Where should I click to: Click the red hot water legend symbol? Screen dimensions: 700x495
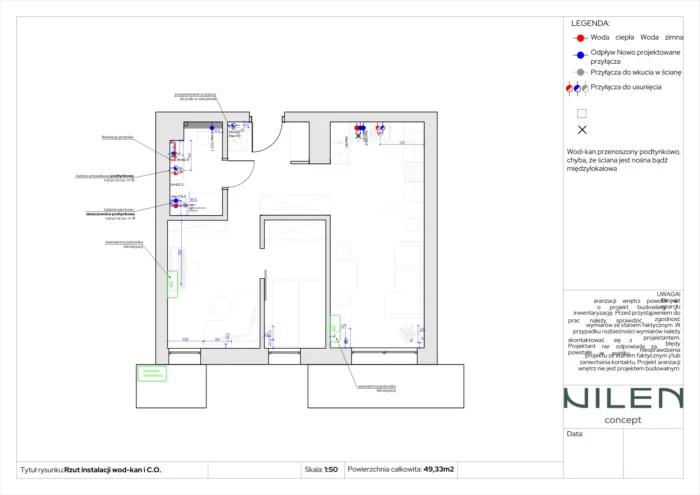click(580, 36)
